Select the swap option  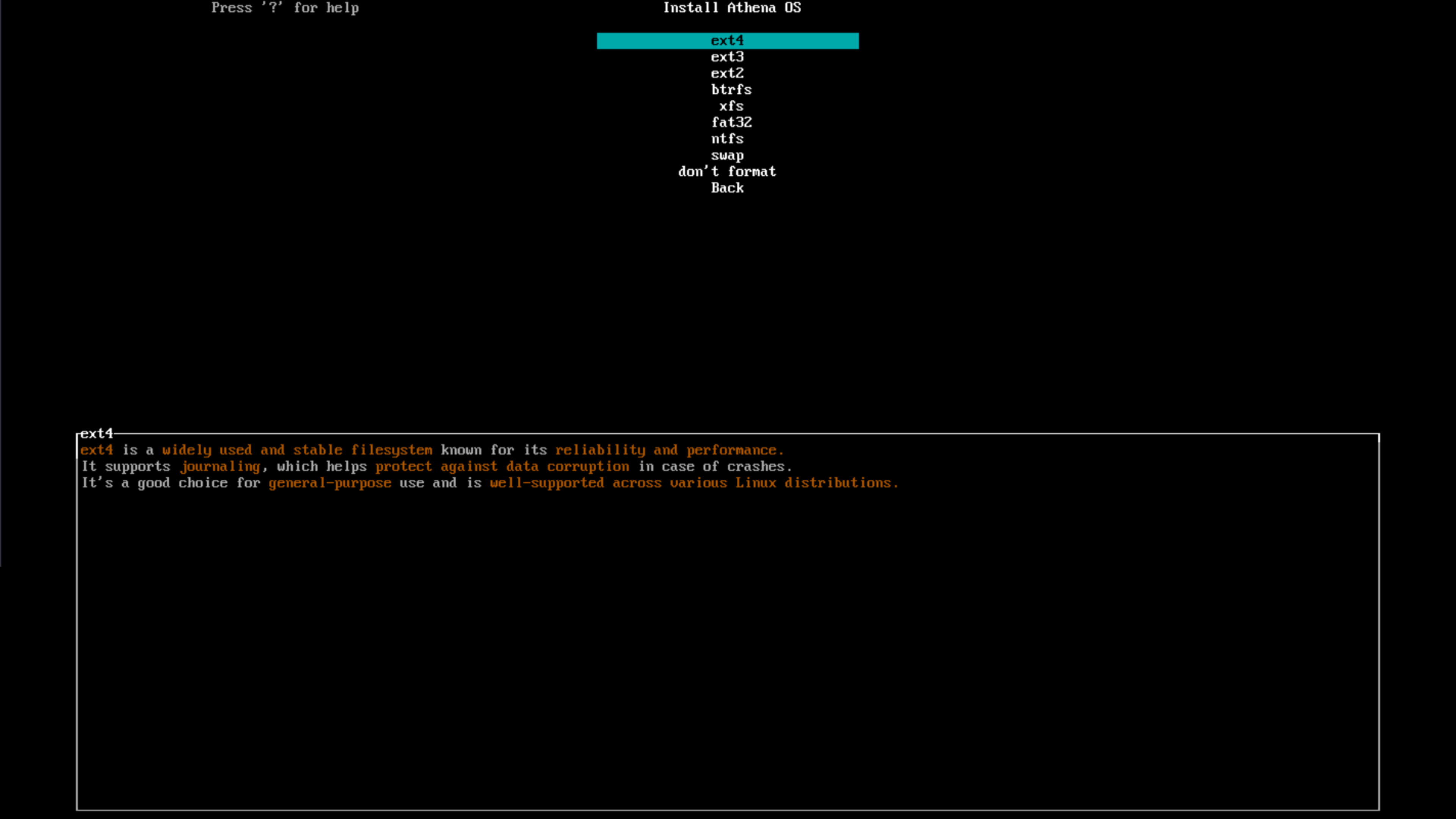point(728,155)
